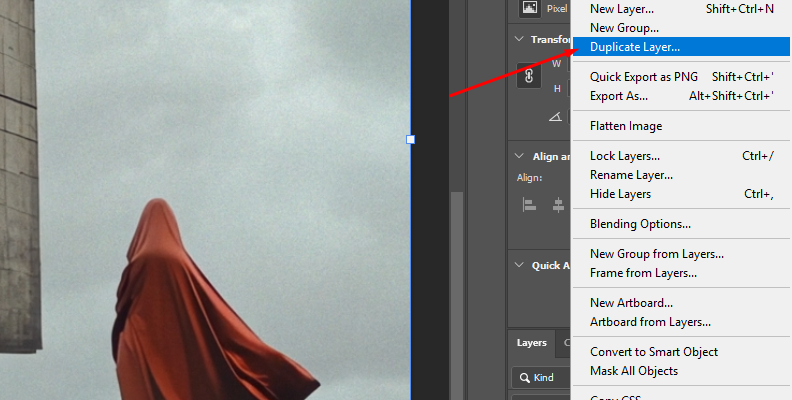The width and height of the screenshot is (792, 400).
Task: Toggle the width-height link chain icon
Action: pyautogui.click(x=530, y=75)
